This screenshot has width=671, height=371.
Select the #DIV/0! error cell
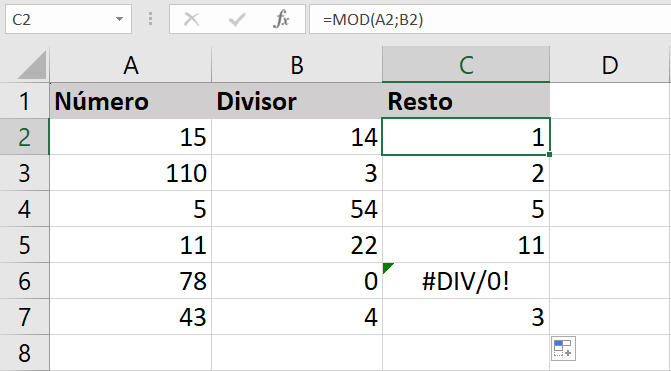tap(466, 281)
